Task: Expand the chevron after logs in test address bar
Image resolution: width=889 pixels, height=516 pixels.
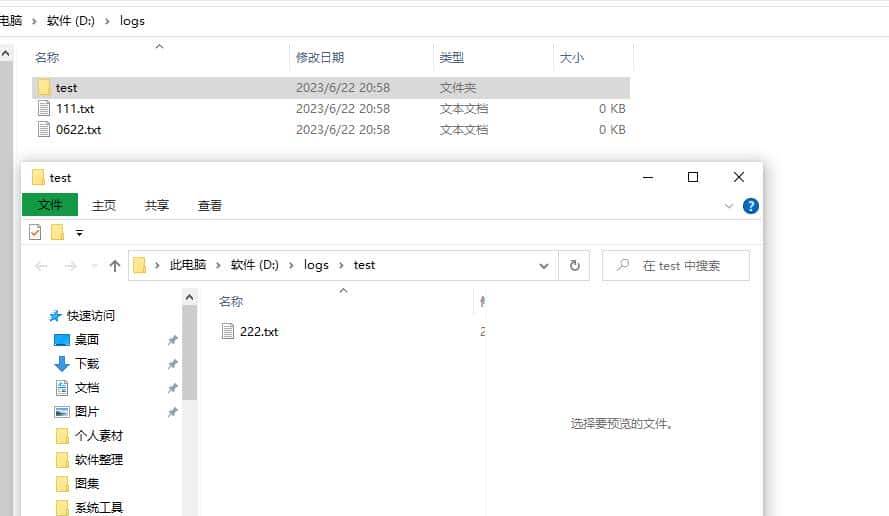Action: pyautogui.click(x=341, y=265)
